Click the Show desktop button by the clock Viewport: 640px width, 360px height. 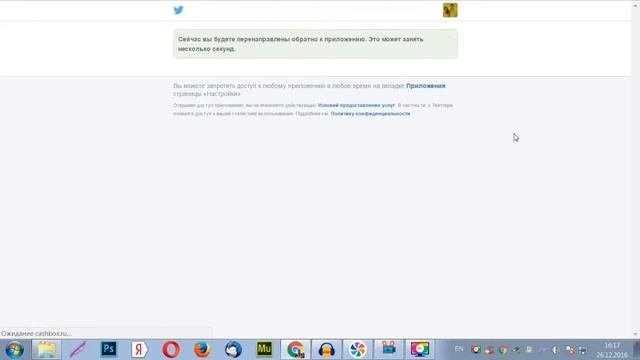[x=636, y=350]
